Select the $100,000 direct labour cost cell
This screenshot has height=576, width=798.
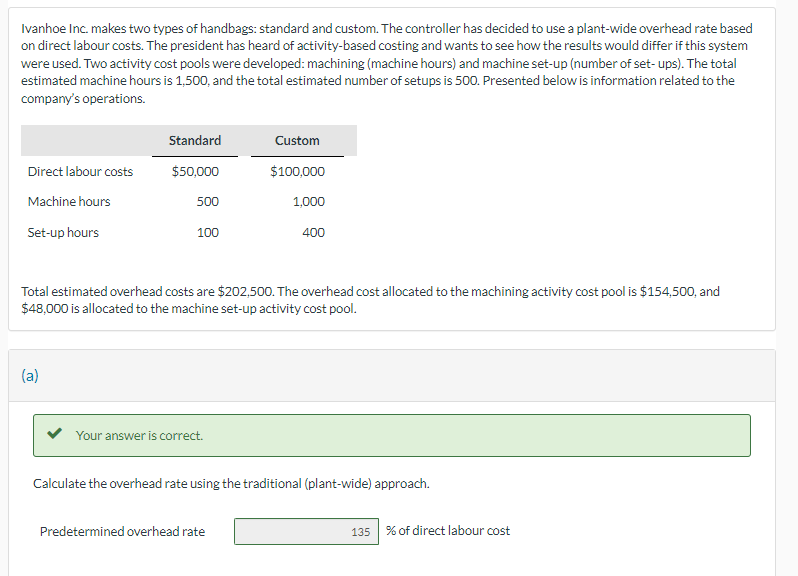click(297, 171)
